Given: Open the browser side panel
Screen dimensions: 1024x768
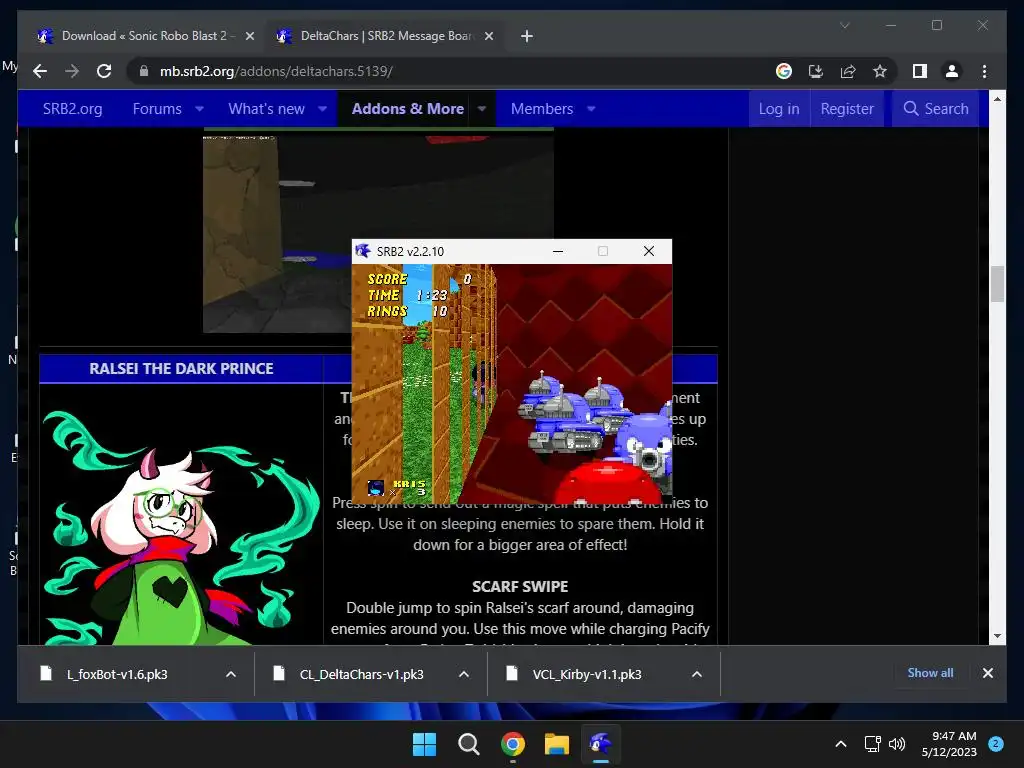Looking at the screenshot, I should pos(920,71).
